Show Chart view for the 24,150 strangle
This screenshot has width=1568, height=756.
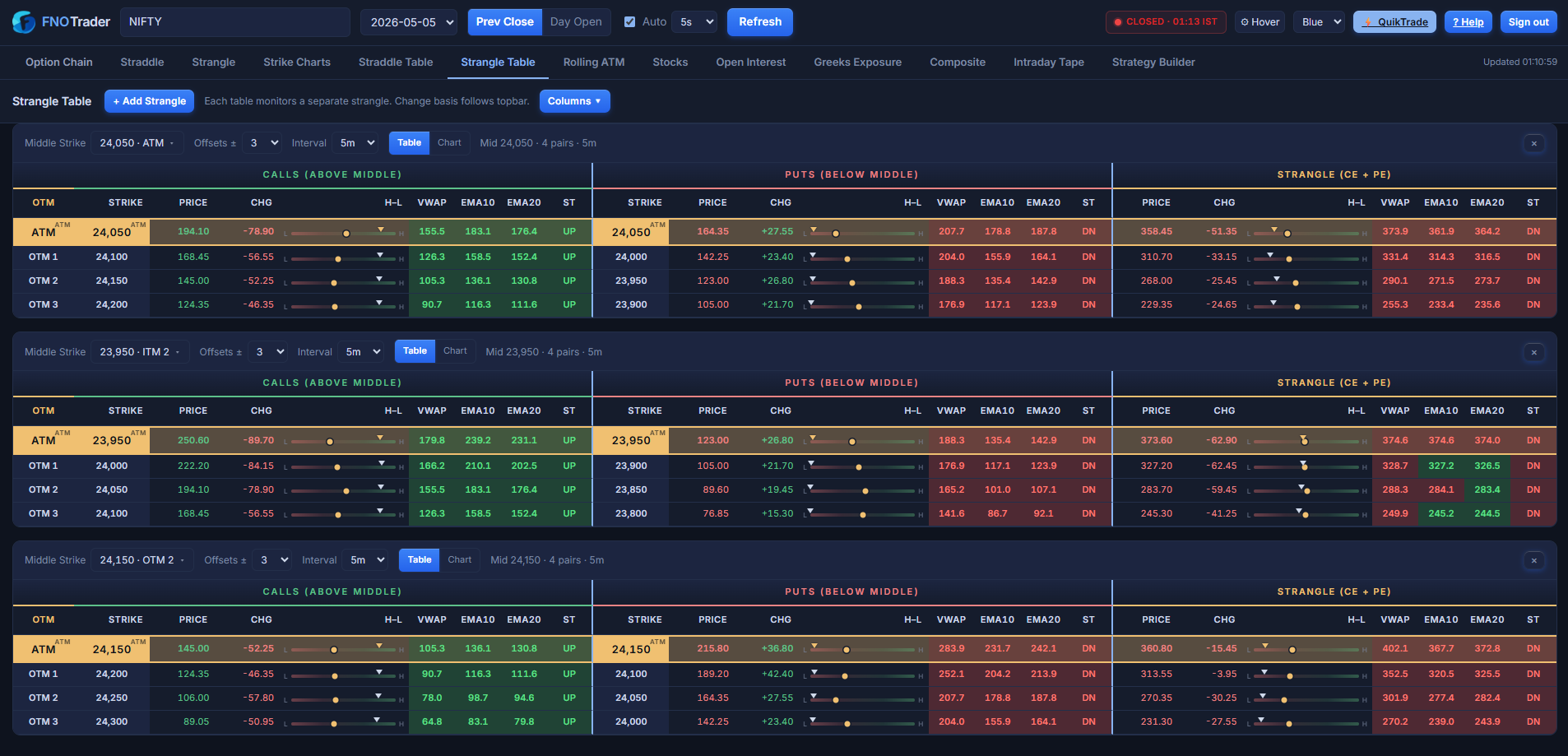[460, 560]
